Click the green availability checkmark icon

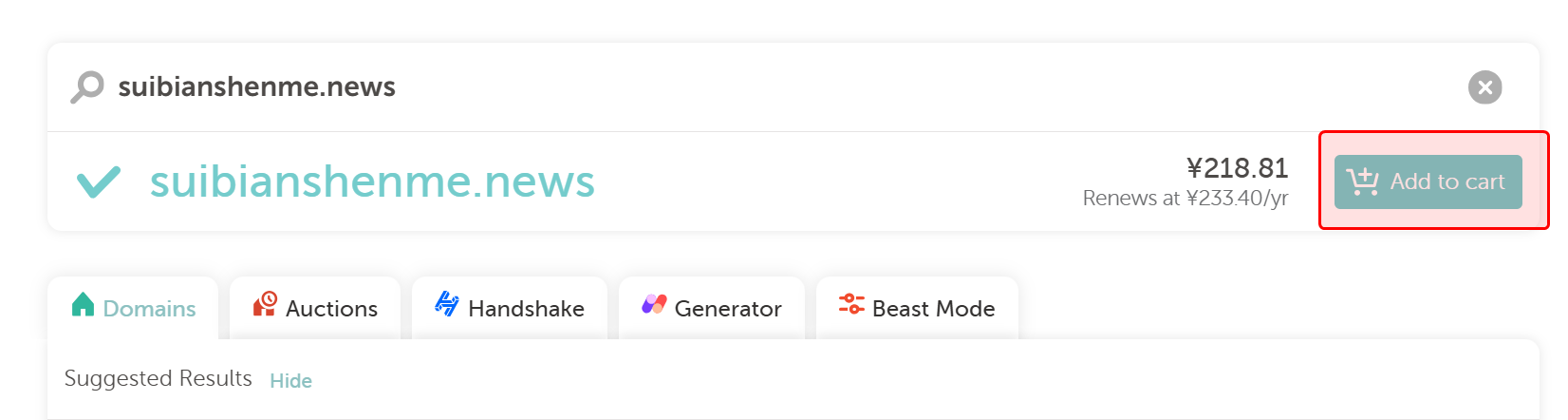(99, 181)
